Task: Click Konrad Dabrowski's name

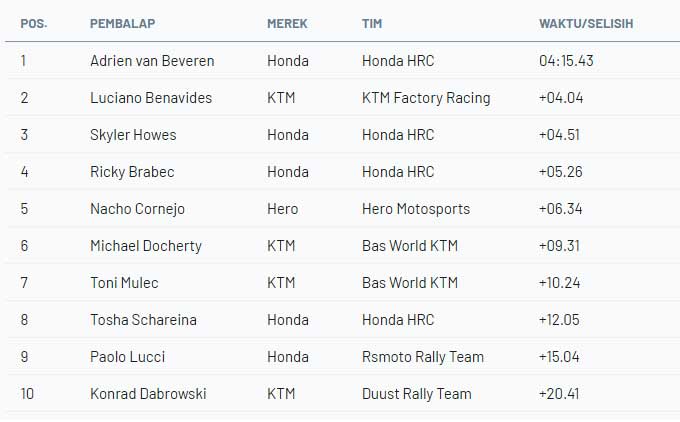Action: (x=148, y=394)
